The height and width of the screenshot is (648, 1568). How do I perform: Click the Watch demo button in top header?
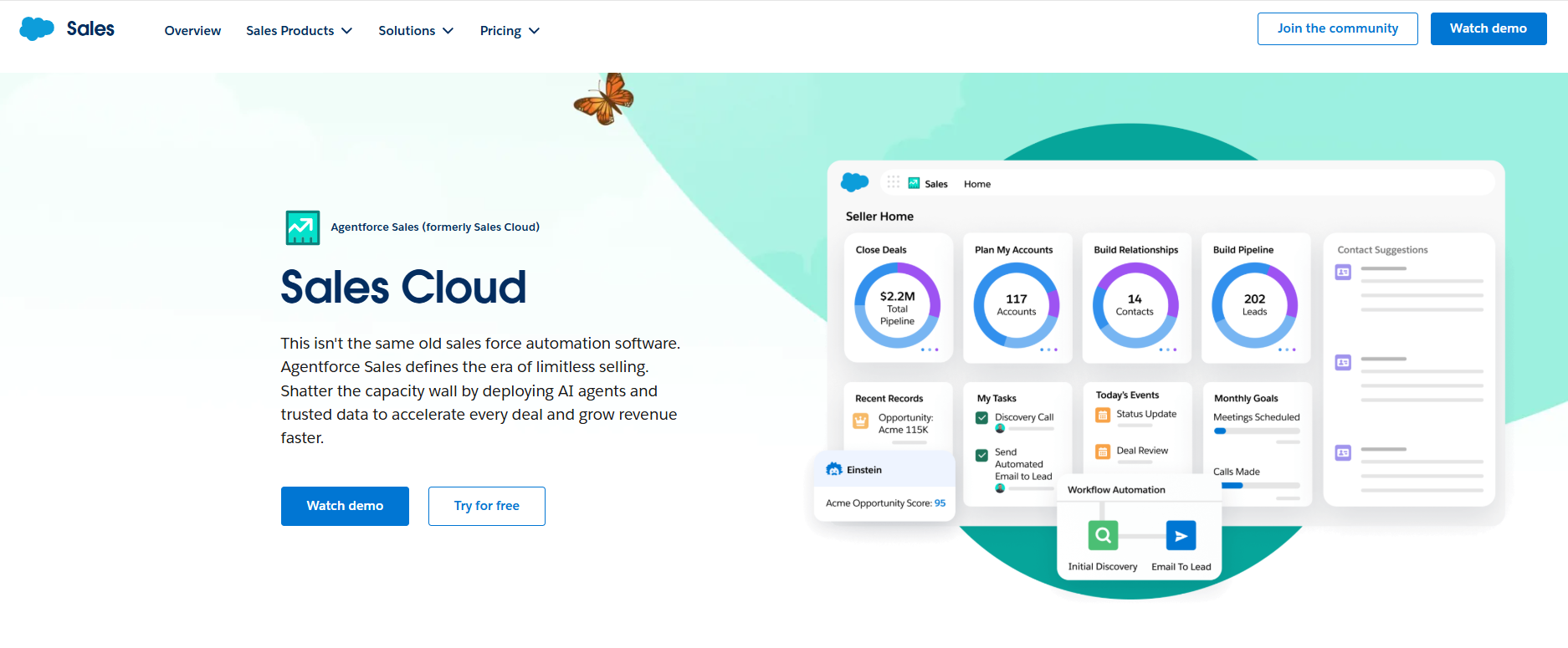coord(1488,28)
